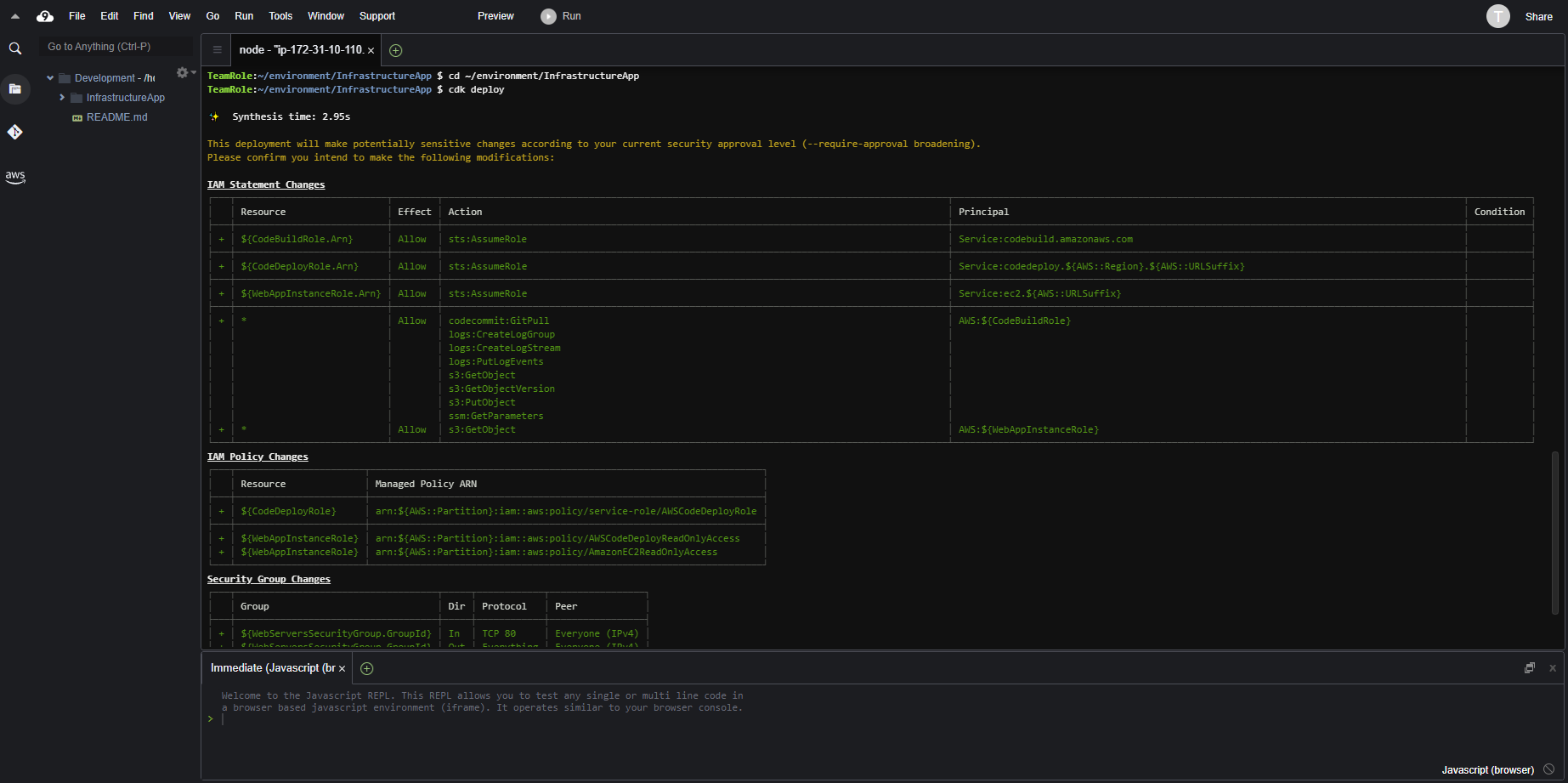Collapse the Development root folder

[50, 78]
